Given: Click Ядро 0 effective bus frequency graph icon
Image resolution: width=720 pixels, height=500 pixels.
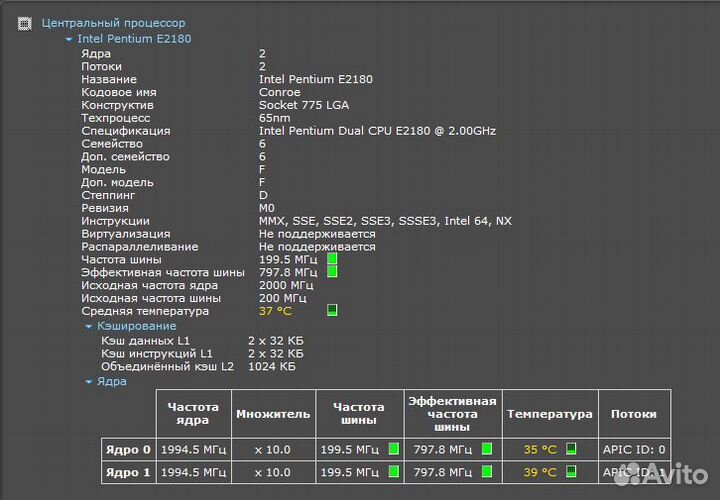Looking at the screenshot, I should coord(487,449).
